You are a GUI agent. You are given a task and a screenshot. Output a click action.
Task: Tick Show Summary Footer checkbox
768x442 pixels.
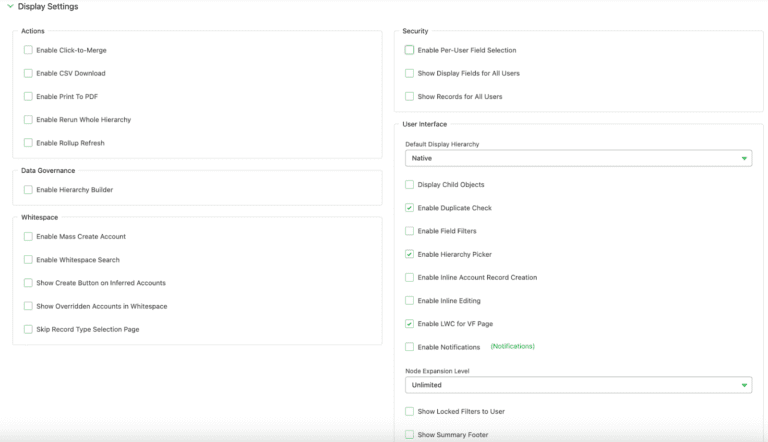[x=409, y=434]
